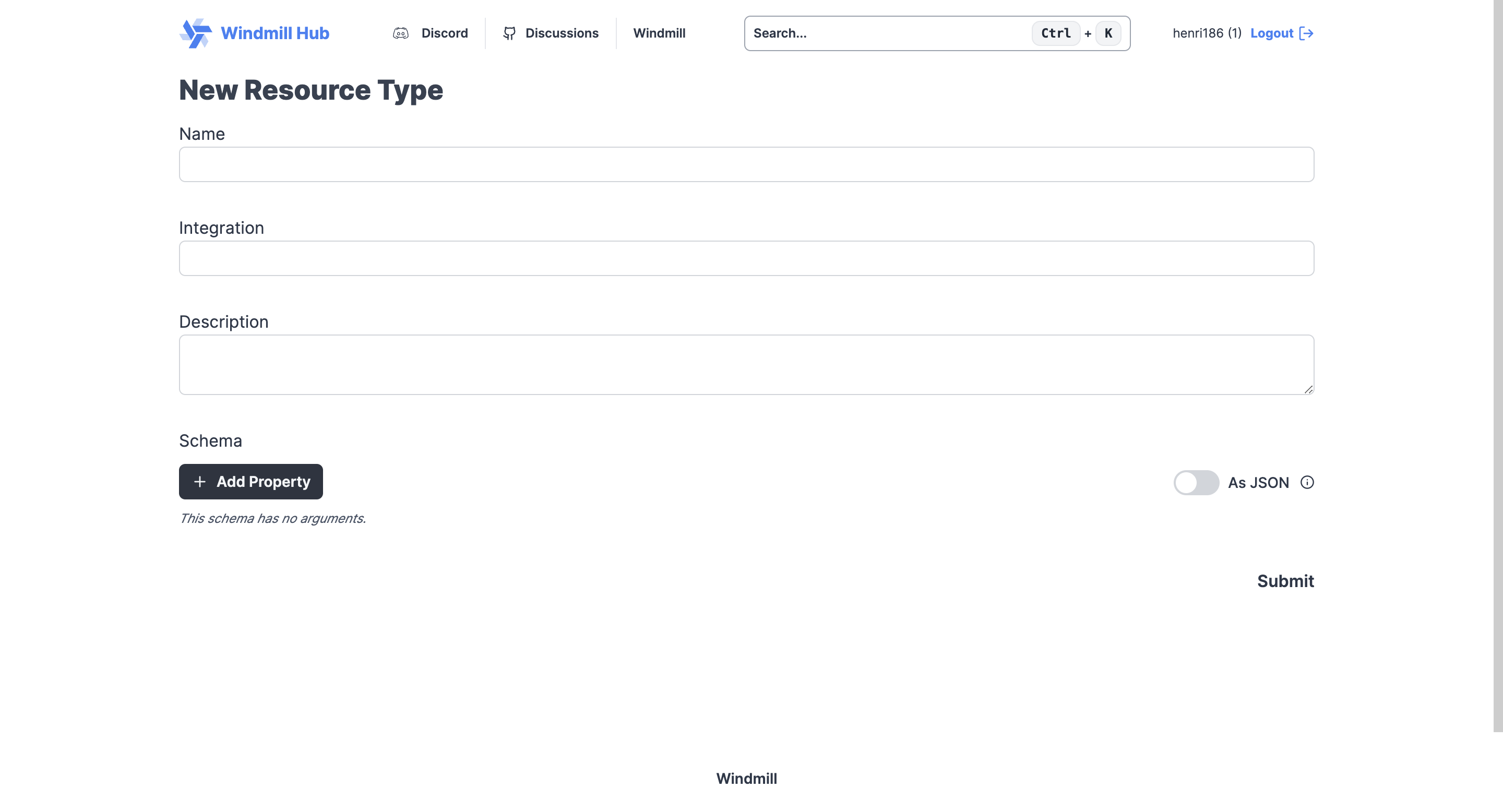1503x812 pixels.
Task: Click the K key badge in search bar
Action: 1108,33
